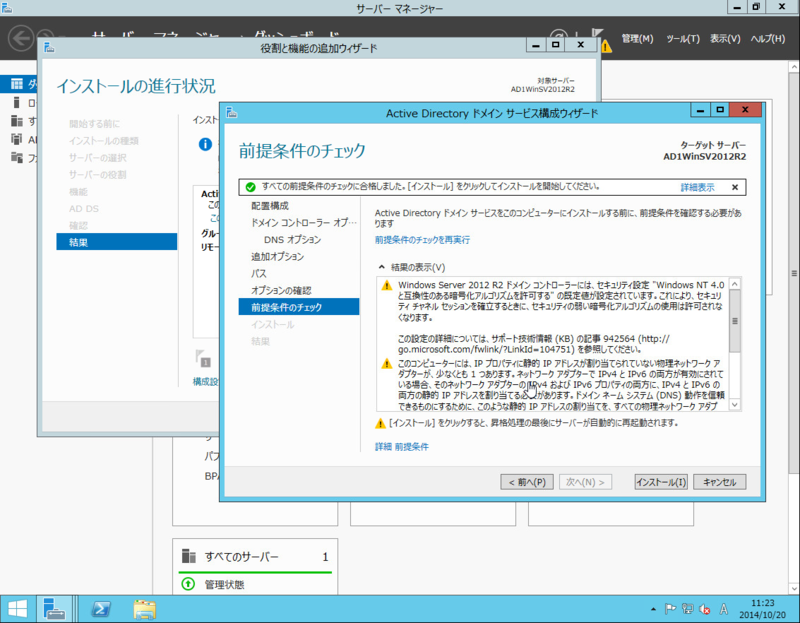Click the blue info icon in role wizard
Viewport: 800px width, 623px height.
coord(207,142)
